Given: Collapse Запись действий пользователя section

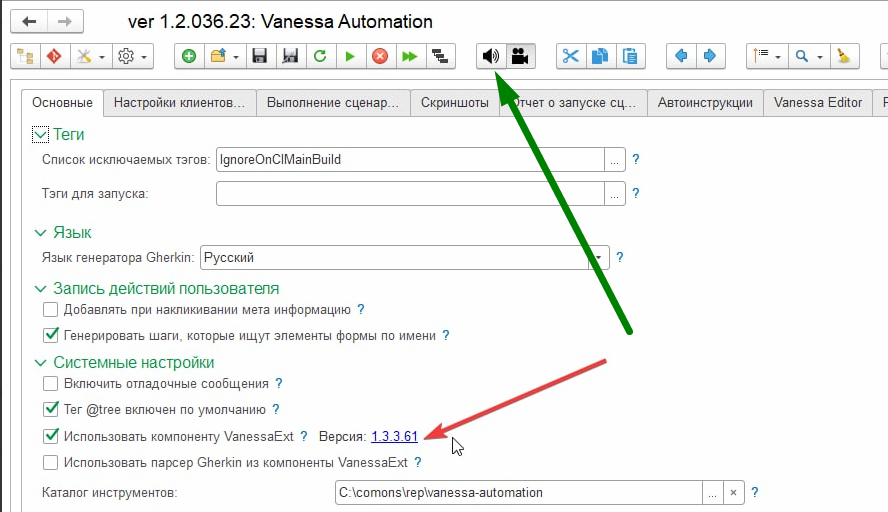Looking at the screenshot, I should pyautogui.click(x=40, y=289).
